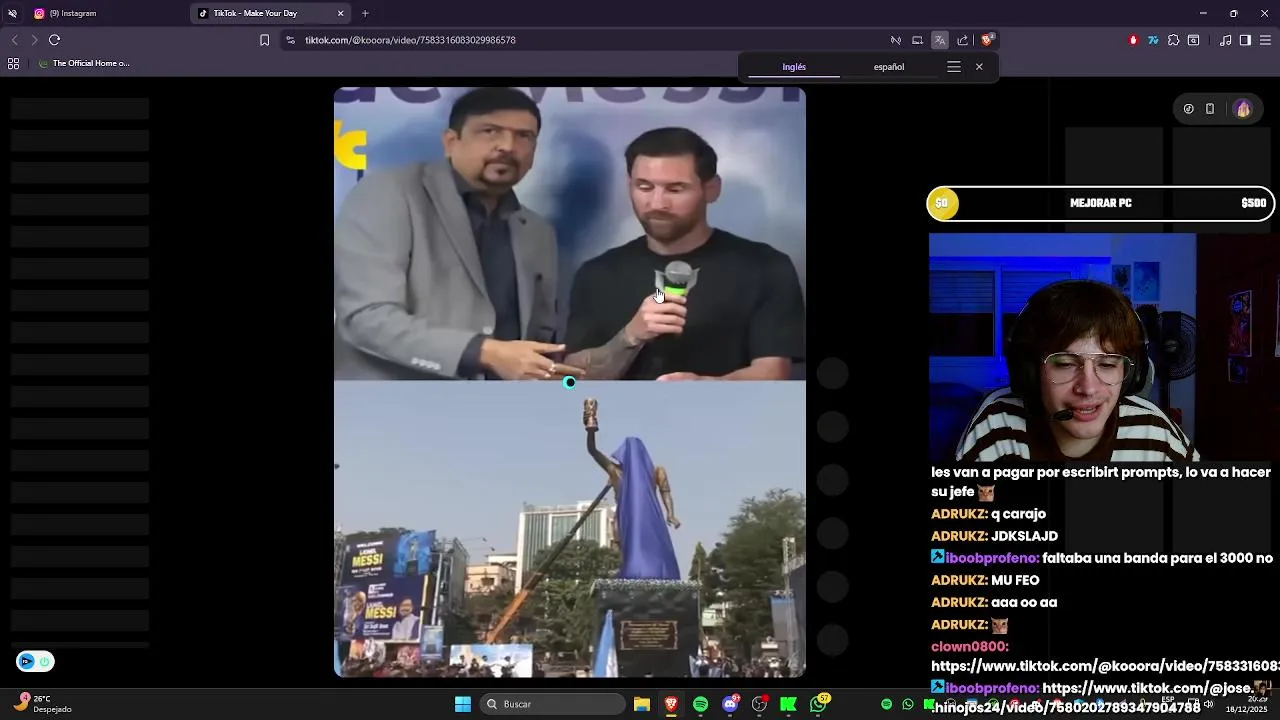The width and height of the screenshot is (1280, 720).
Task: Go forward to next page
Action: [34, 40]
